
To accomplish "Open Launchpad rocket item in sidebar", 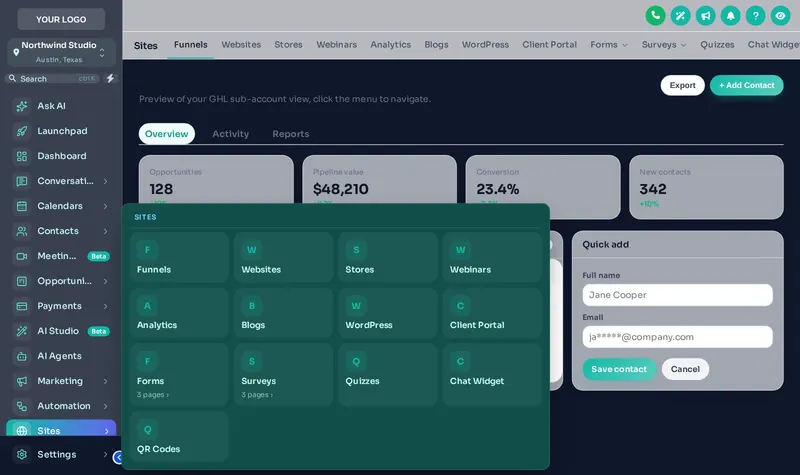I will pos(61,131).
